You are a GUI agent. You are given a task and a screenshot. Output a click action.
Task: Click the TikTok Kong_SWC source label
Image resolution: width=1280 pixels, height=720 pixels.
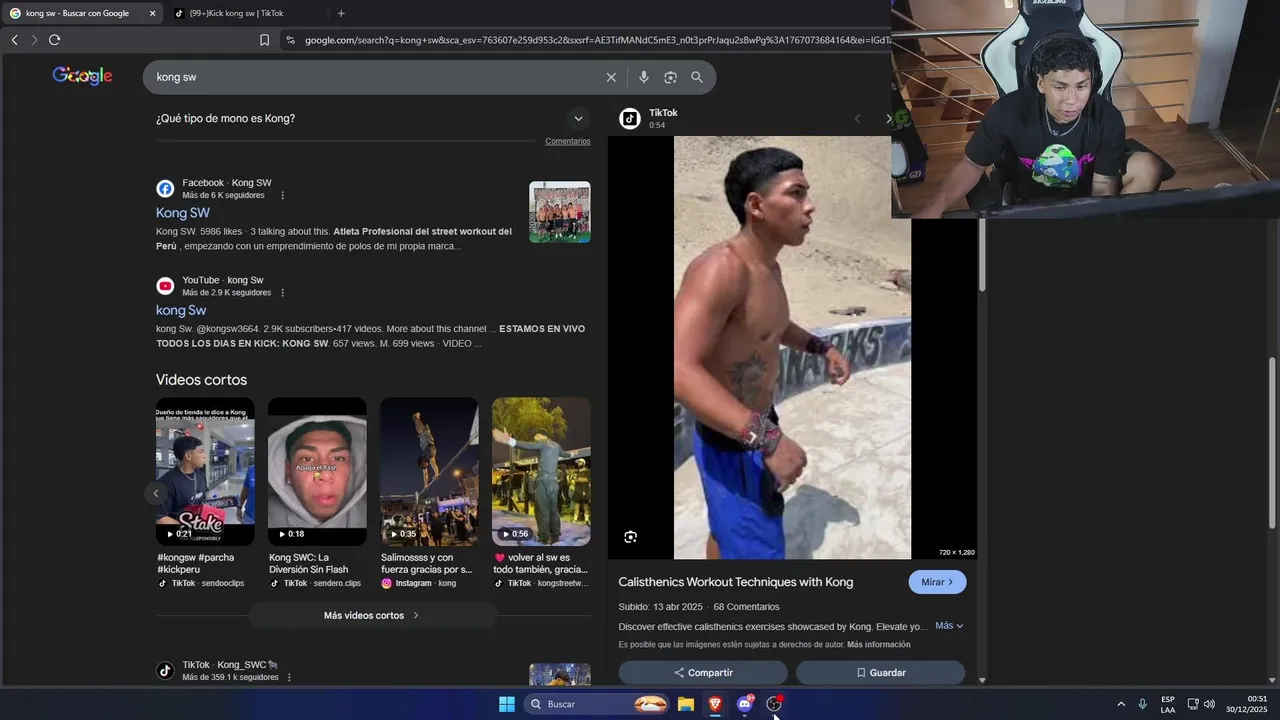[230, 665]
